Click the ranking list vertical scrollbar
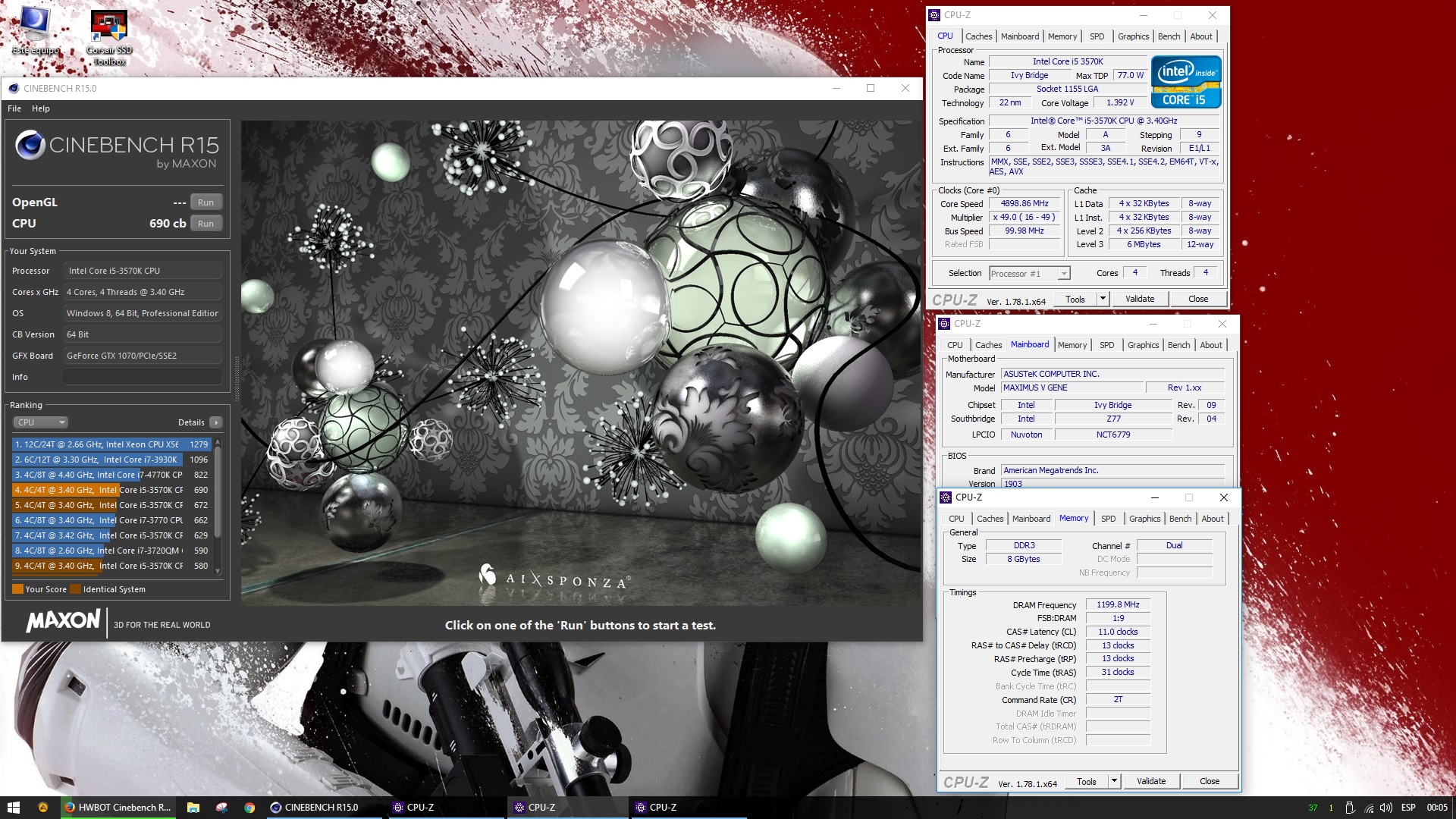Image resolution: width=1456 pixels, height=819 pixels. coord(218,507)
